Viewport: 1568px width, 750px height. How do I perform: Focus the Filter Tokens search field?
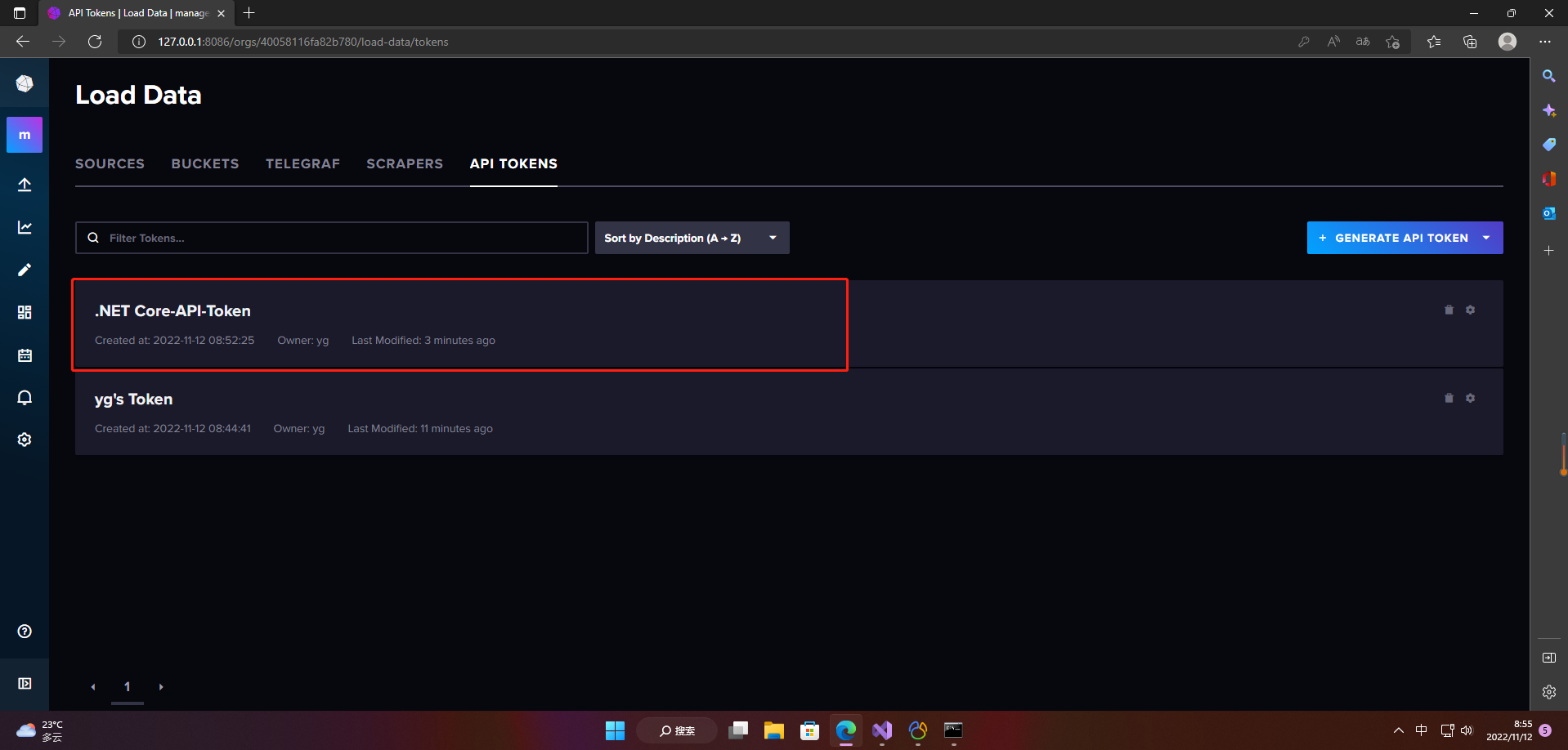(x=331, y=238)
